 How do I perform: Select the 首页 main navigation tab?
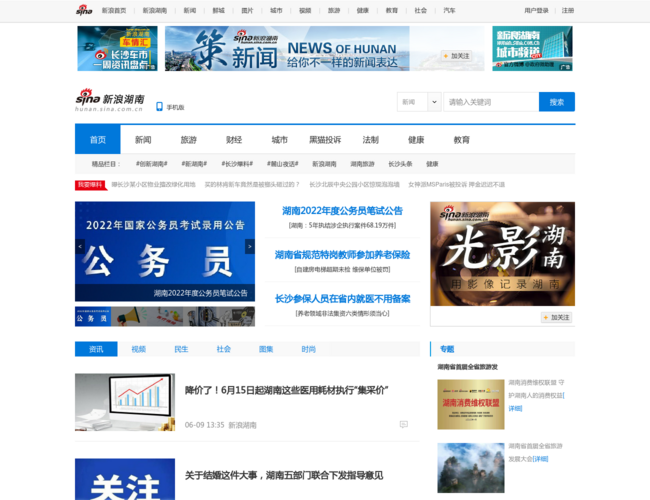pos(98,140)
